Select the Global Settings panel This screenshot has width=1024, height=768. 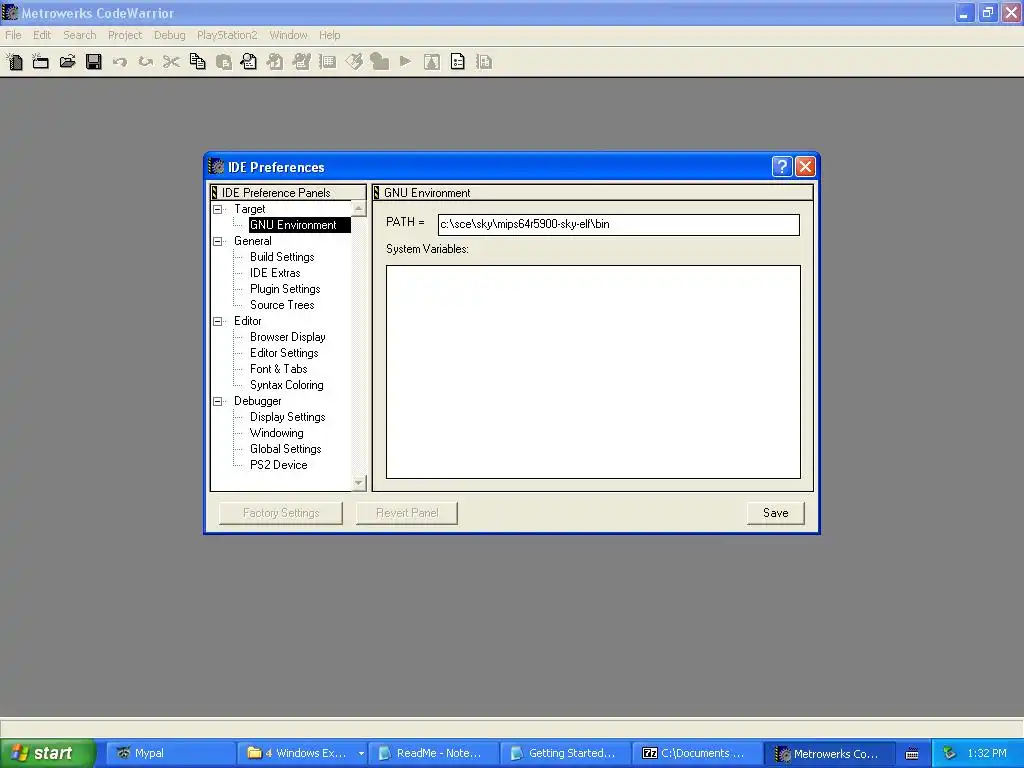pyautogui.click(x=285, y=449)
